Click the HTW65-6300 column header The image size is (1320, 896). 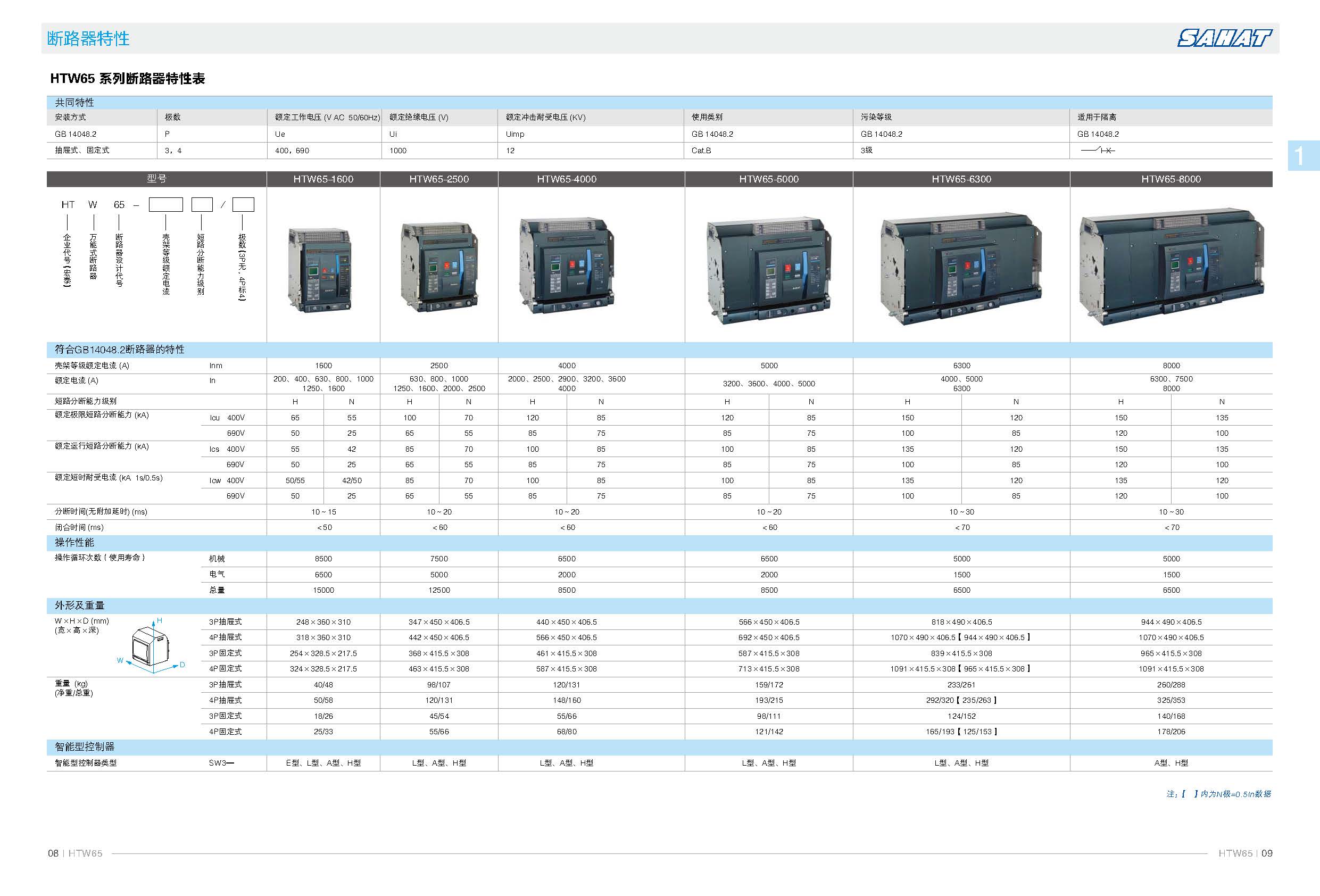click(x=961, y=179)
